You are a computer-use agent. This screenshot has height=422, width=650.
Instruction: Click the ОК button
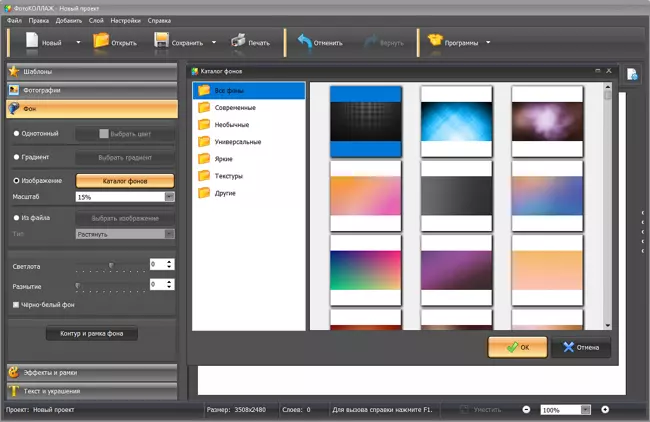click(x=517, y=347)
